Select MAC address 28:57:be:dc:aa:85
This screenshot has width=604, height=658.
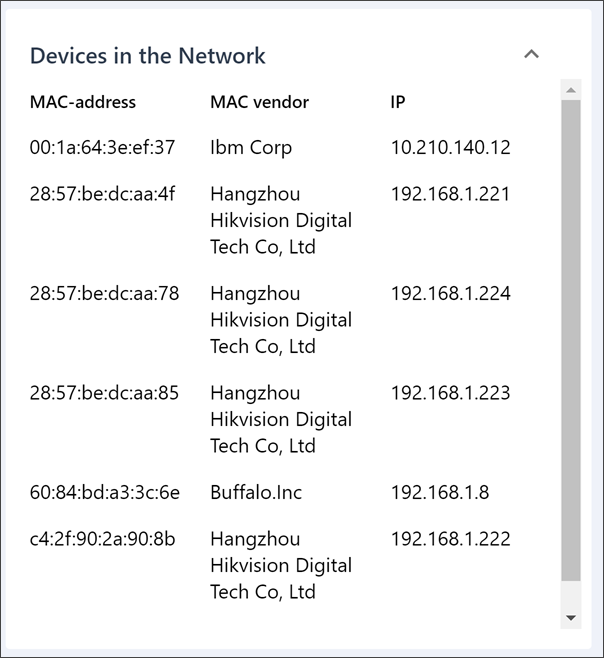point(104,393)
